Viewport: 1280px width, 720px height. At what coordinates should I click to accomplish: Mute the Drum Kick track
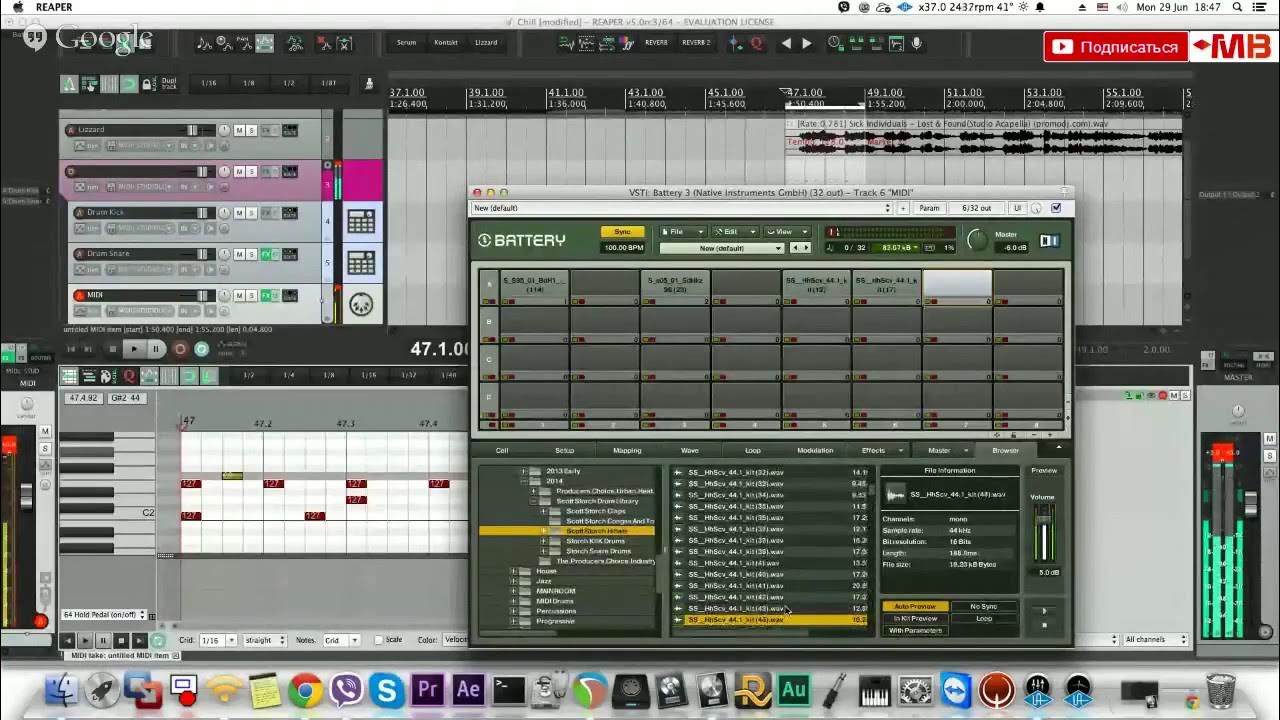[x=239, y=213]
